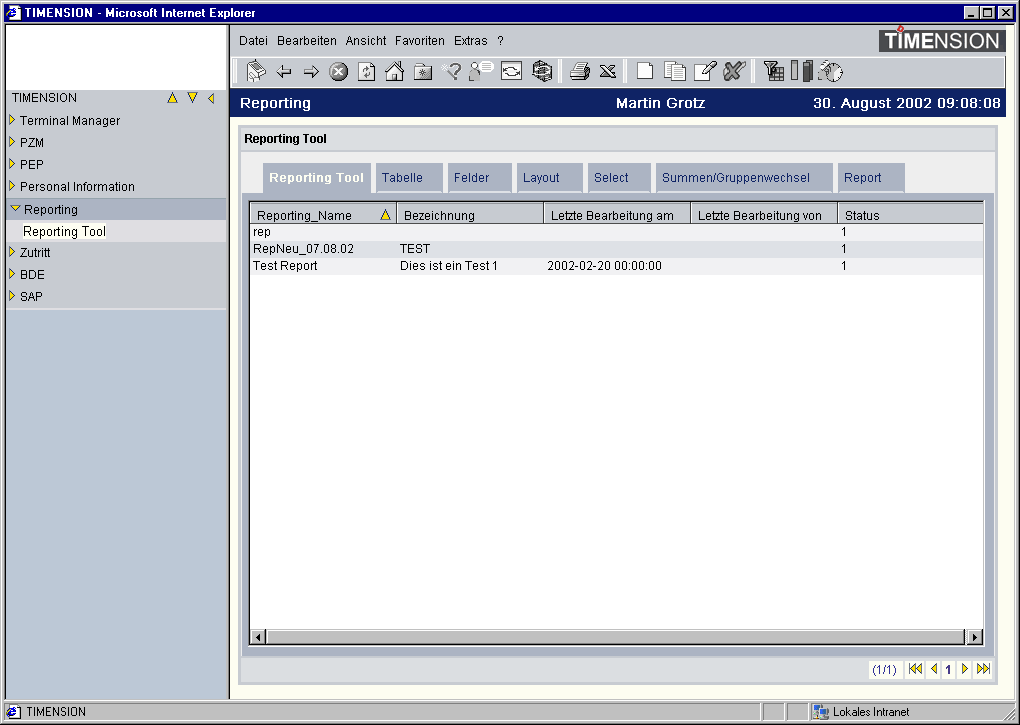Switch to the Summen/Gruppenwechsel tab
This screenshot has width=1020, height=725.
click(735, 178)
